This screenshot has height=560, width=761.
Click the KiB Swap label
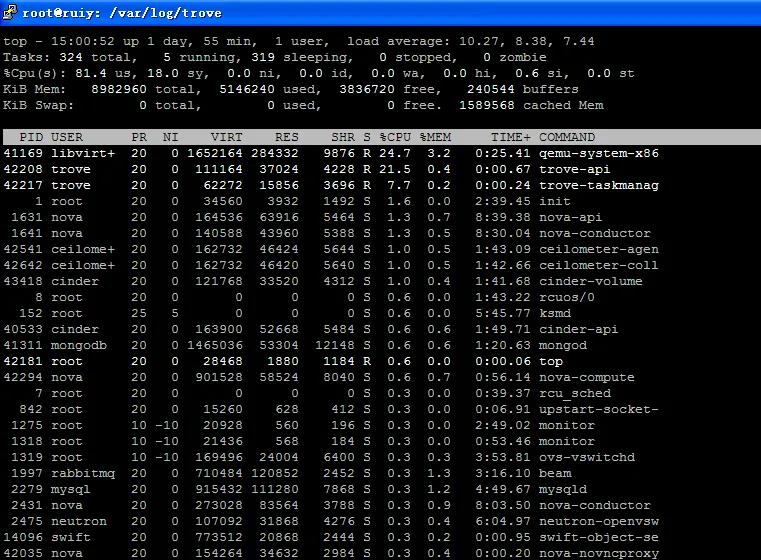(38, 105)
